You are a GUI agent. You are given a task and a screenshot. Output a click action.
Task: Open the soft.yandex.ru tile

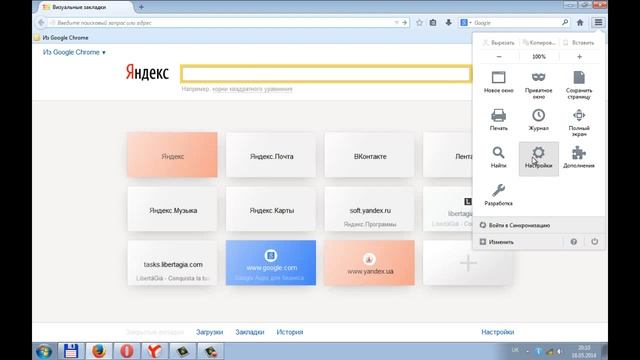(x=370, y=209)
